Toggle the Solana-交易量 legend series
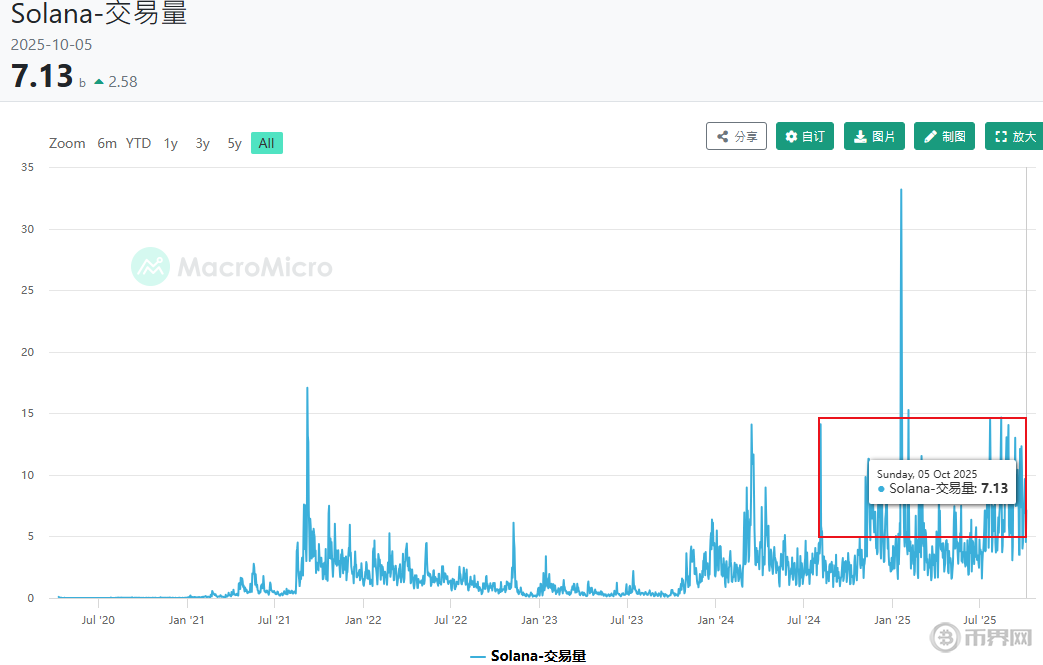The width and height of the screenshot is (1043, 665). point(528,656)
